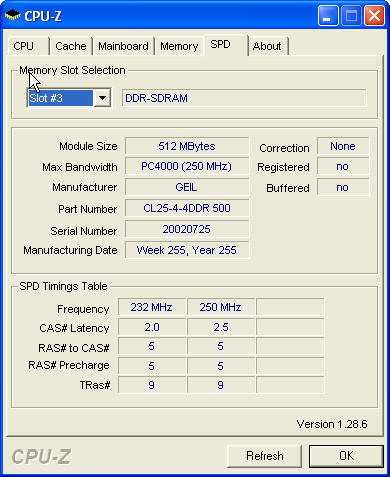
Task: Minimize the CPU-Z window
Action: [328, 16]
